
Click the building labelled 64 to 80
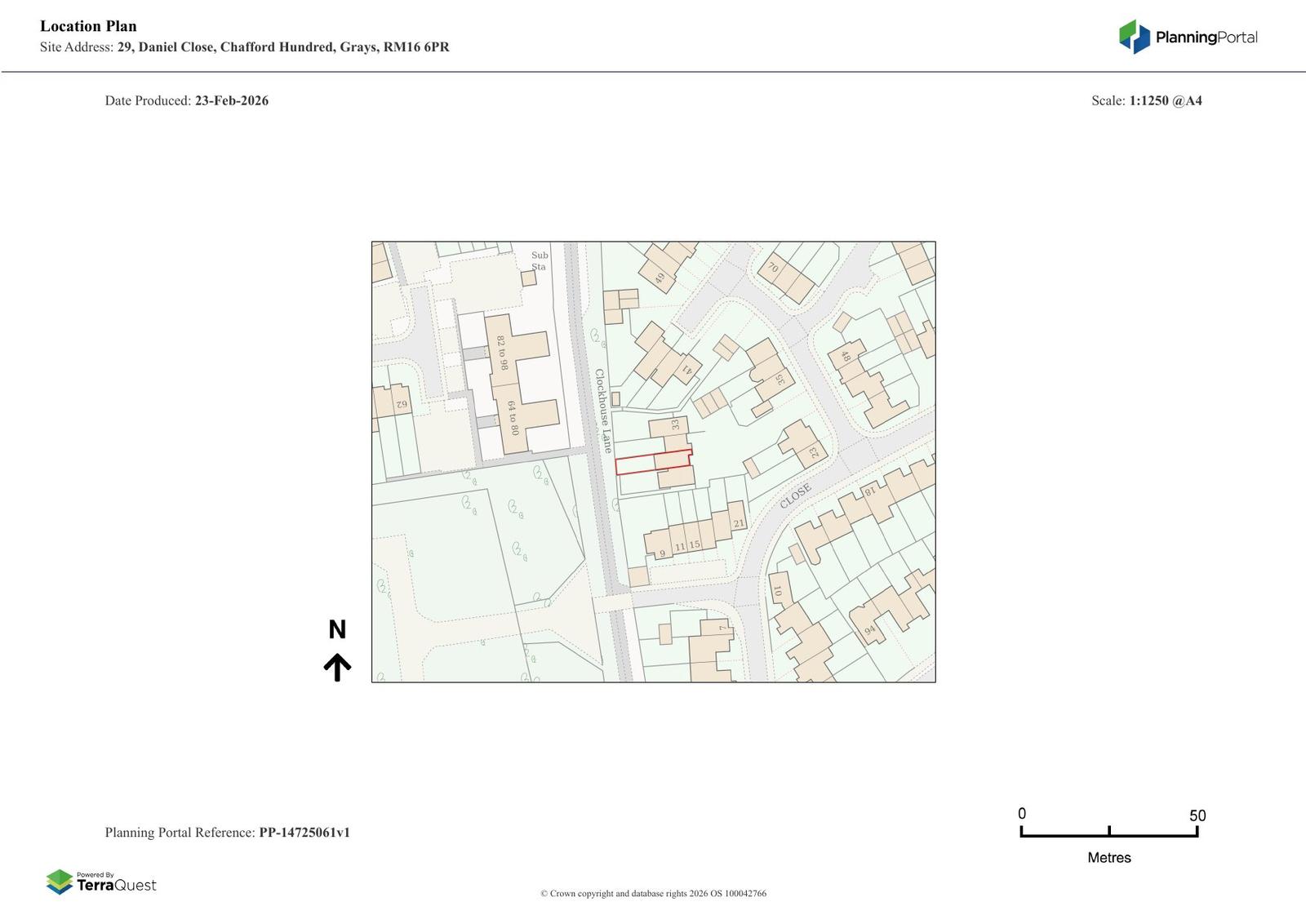(513, 417)
